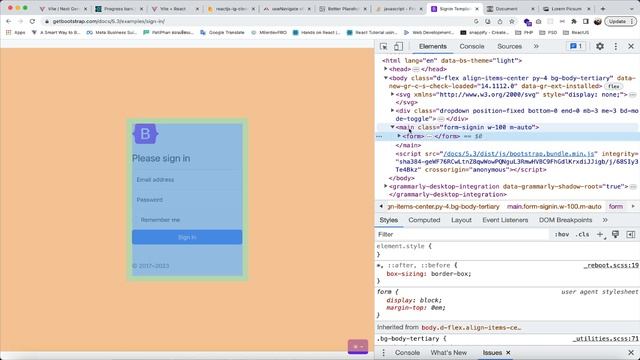Switch to the Sources panel tab
Screen dimensions: 640x360
tap(509, 47)
